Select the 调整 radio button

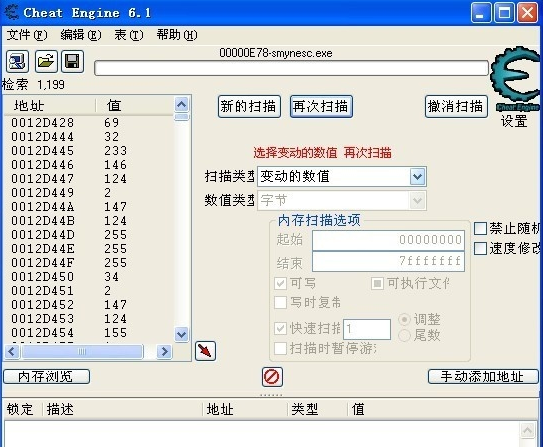coord(404,319)
